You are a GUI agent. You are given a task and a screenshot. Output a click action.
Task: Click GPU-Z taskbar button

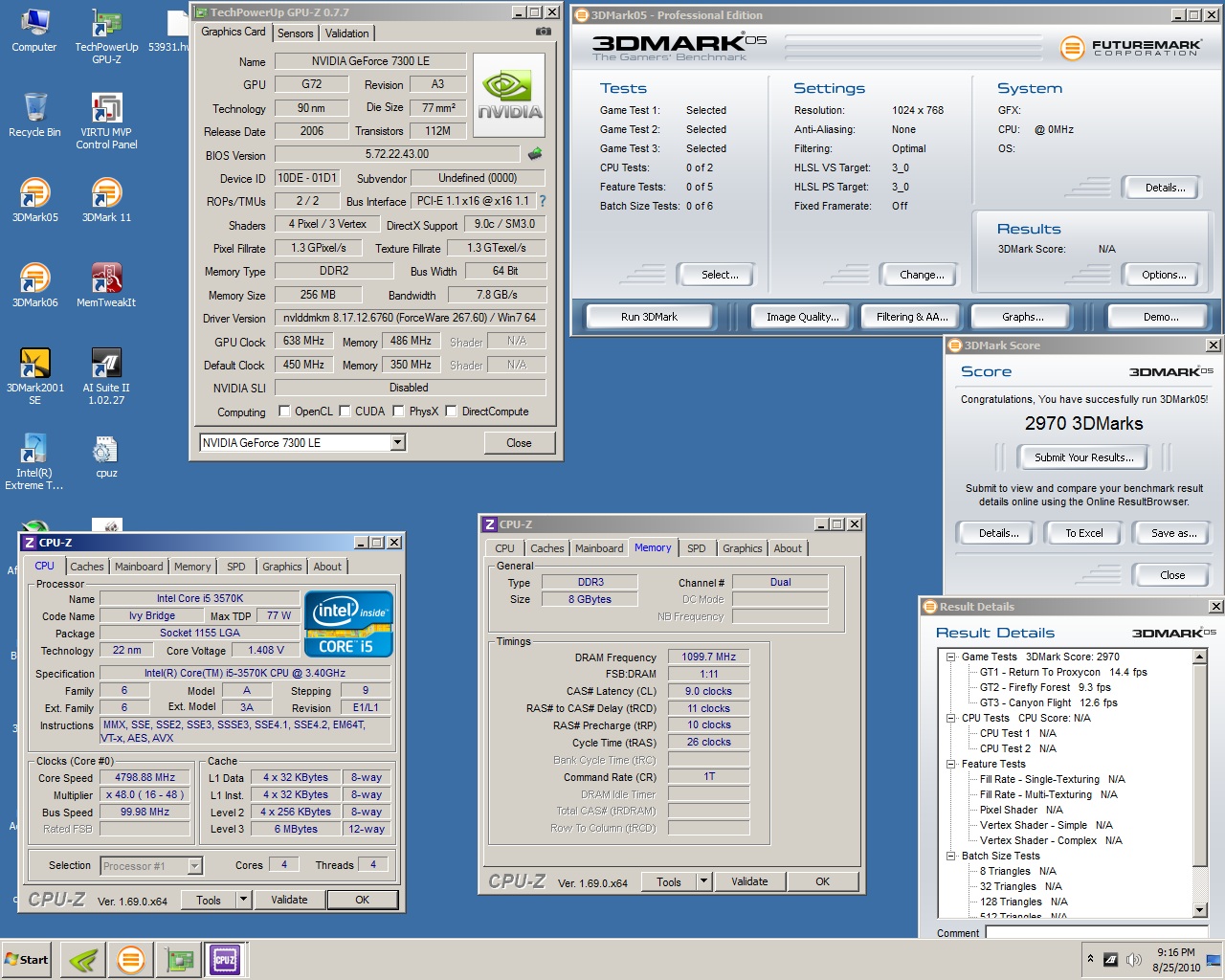tap(178, 959)
